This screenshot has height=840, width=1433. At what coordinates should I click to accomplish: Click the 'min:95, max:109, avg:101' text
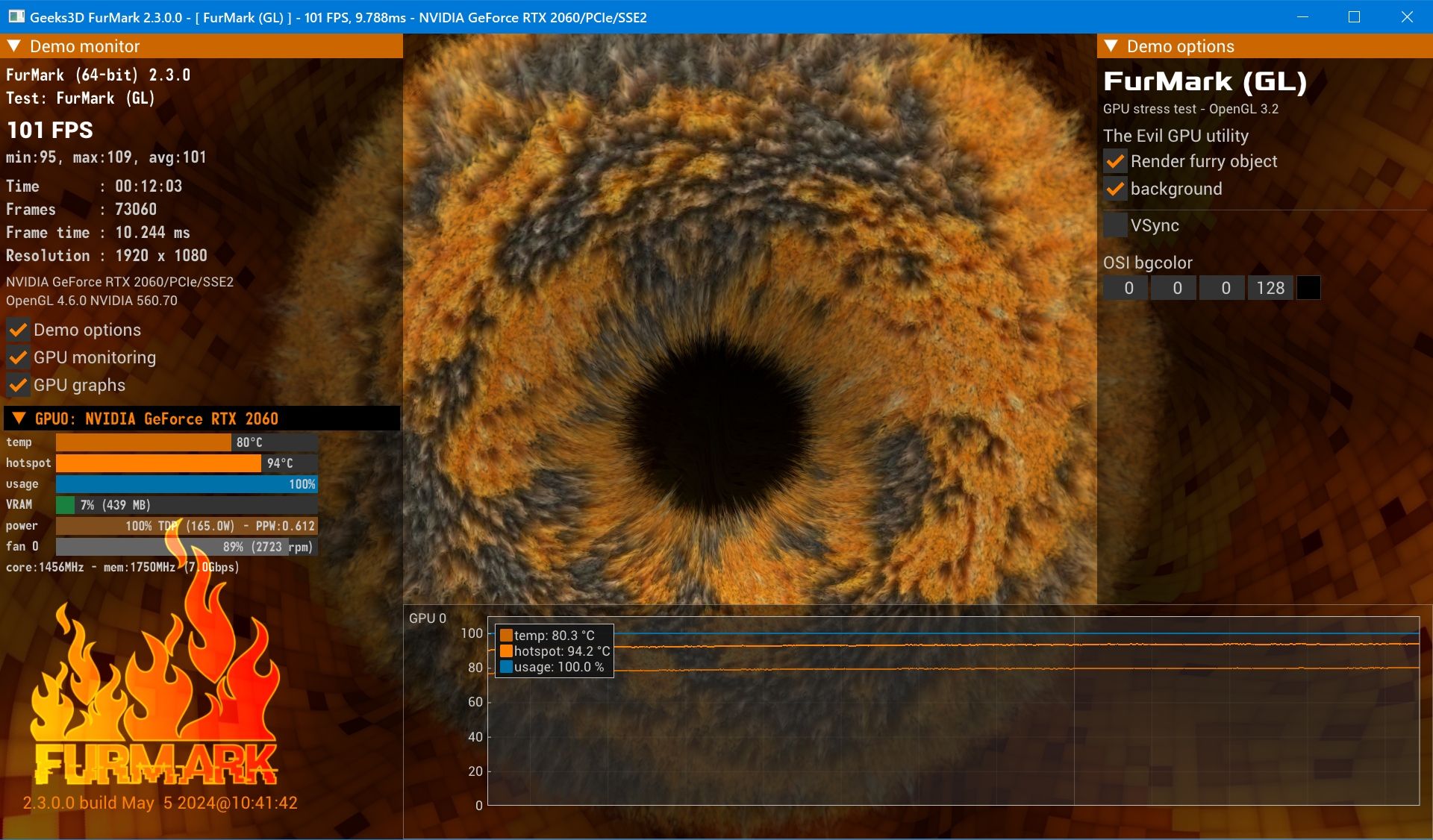point(106,157)
